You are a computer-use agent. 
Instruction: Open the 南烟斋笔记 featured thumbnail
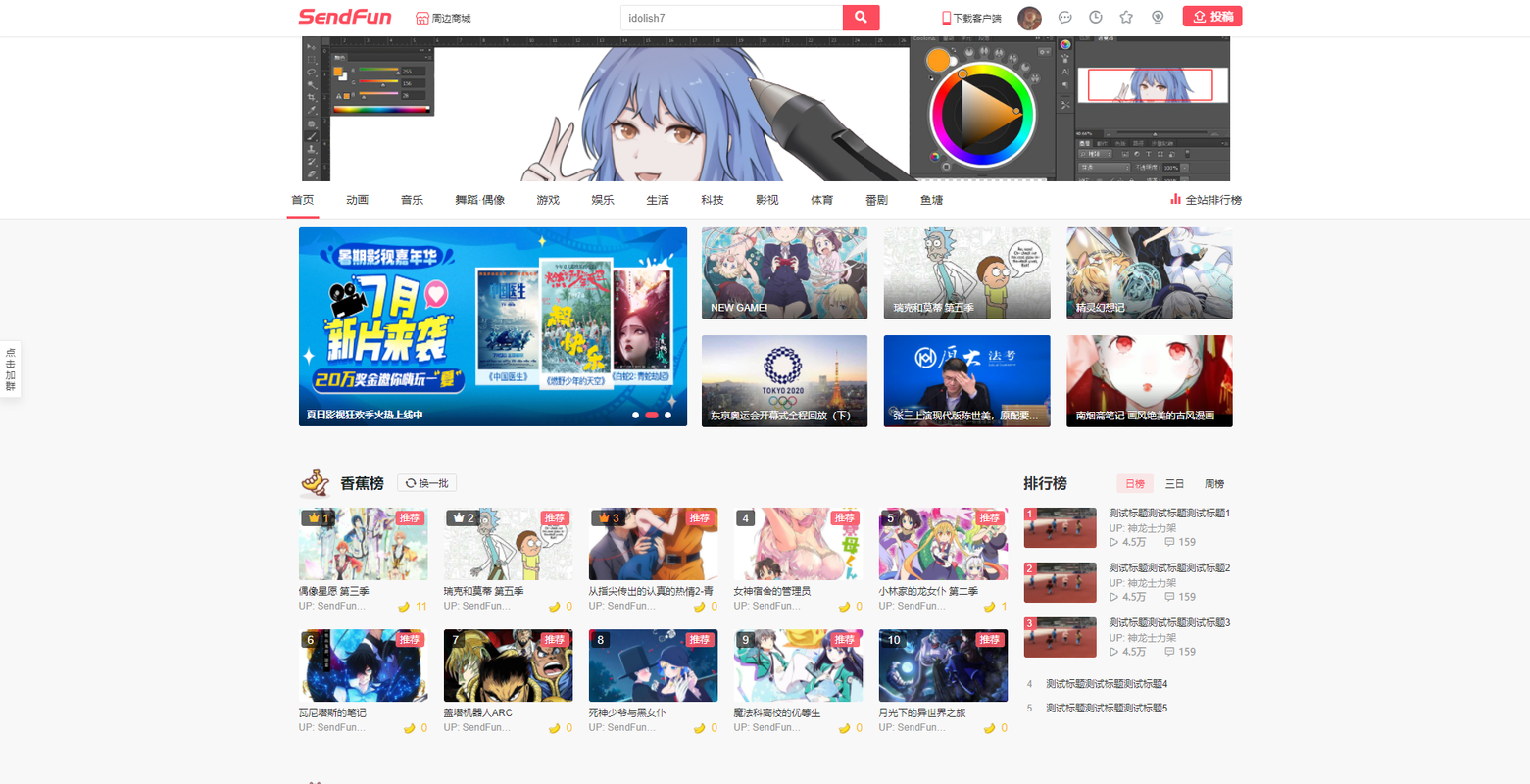pos(1150,381)
